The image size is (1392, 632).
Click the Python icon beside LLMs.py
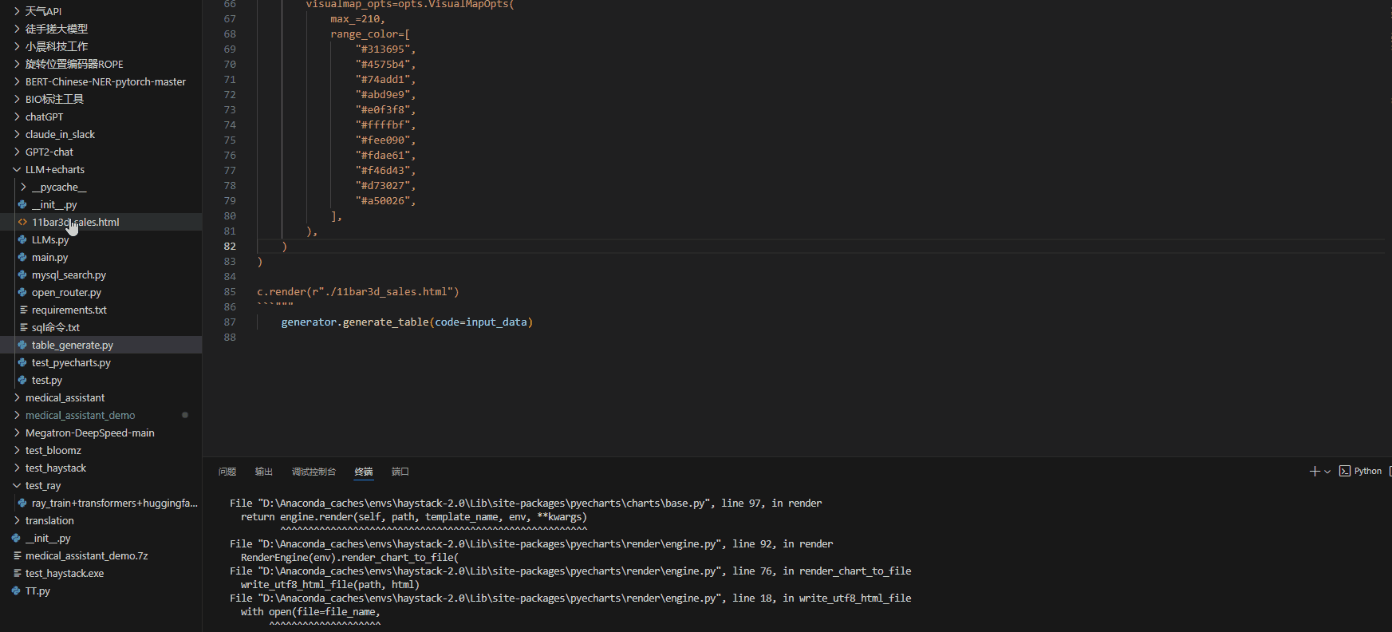tap(23, 240)
